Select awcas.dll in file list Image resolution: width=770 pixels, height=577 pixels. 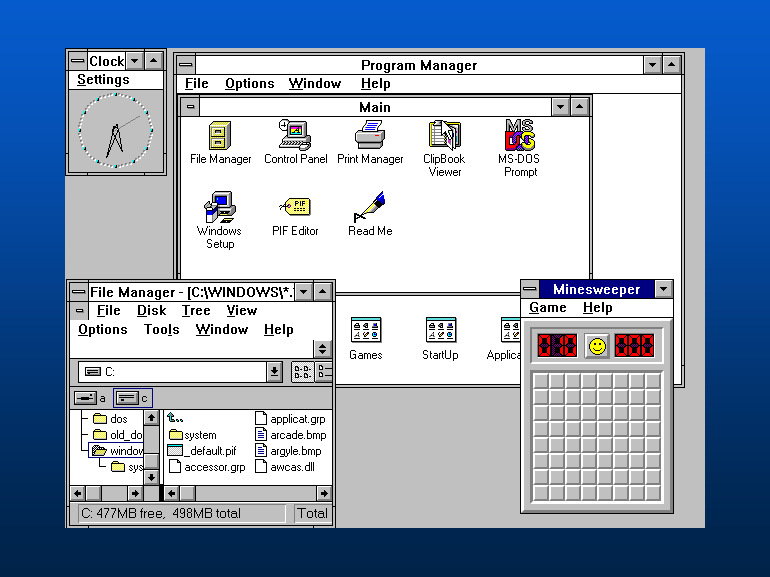point(285,467)
